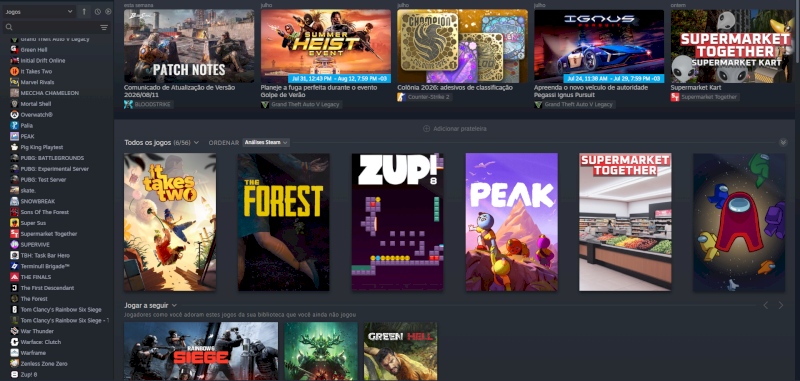Open the BLOODSTRIKE Patch Notes news thumbnail

click(189, 46)
